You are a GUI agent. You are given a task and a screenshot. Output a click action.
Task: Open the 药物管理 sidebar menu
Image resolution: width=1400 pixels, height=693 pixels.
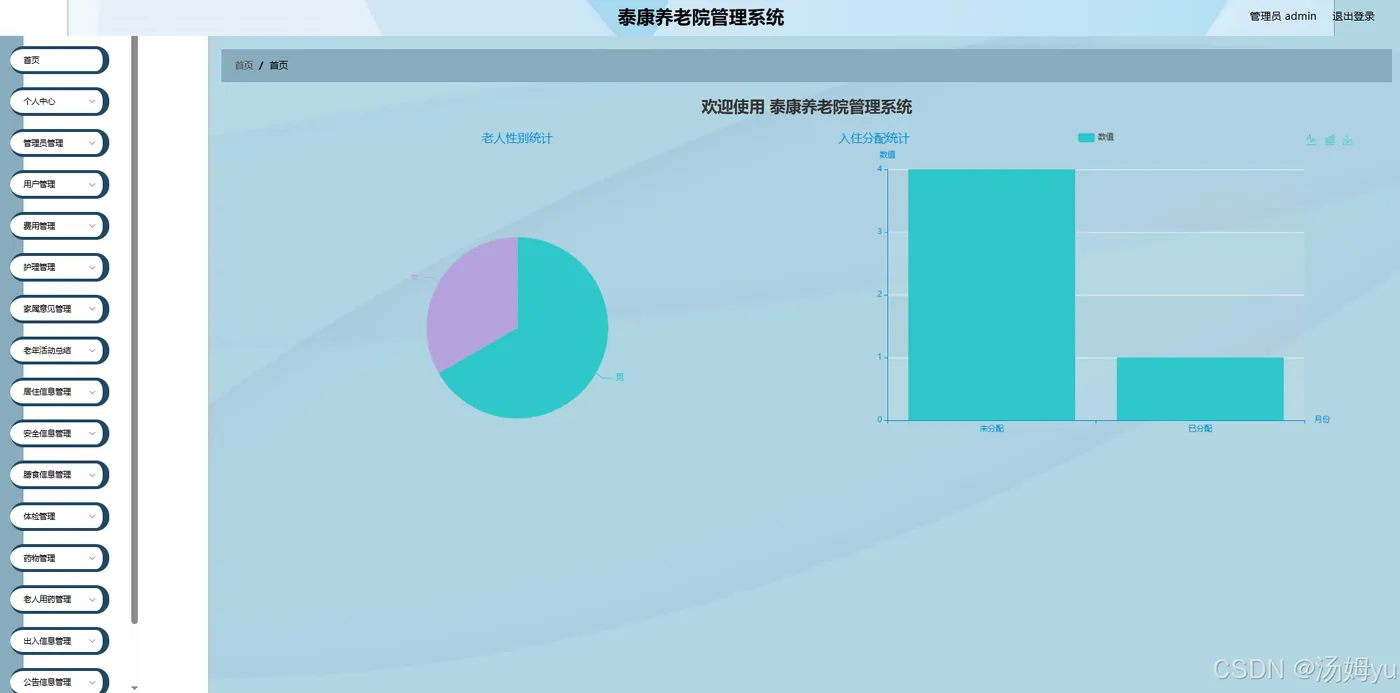pos(58,558)
